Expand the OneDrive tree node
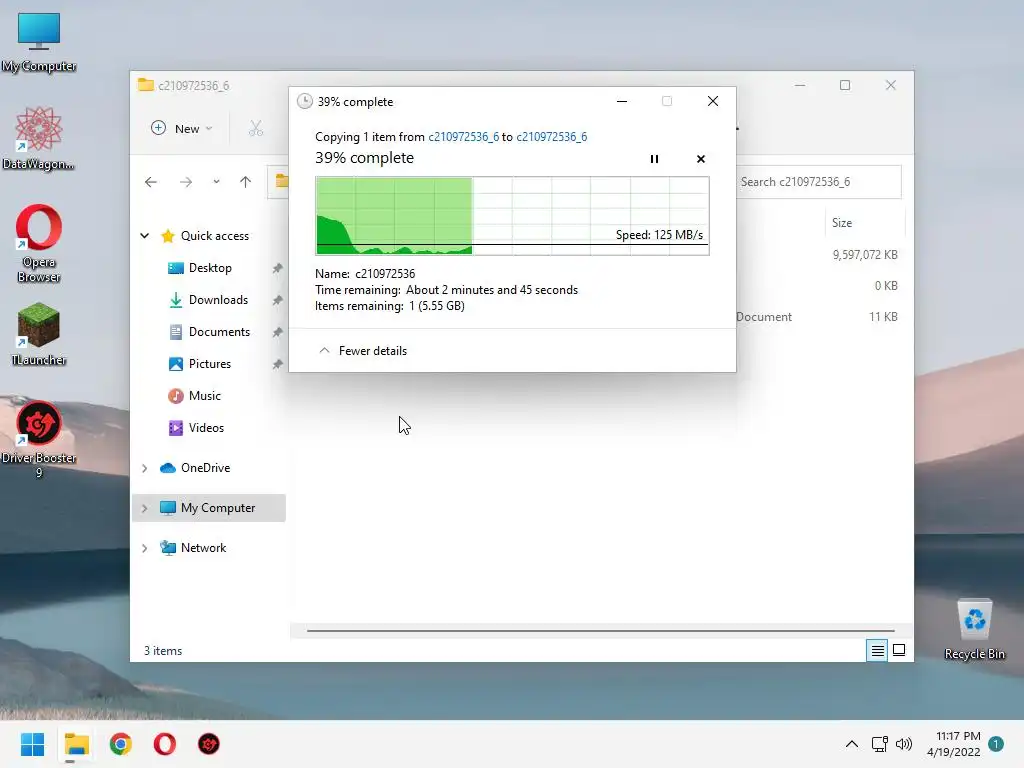1024x768 pixels. coord(145,468)
